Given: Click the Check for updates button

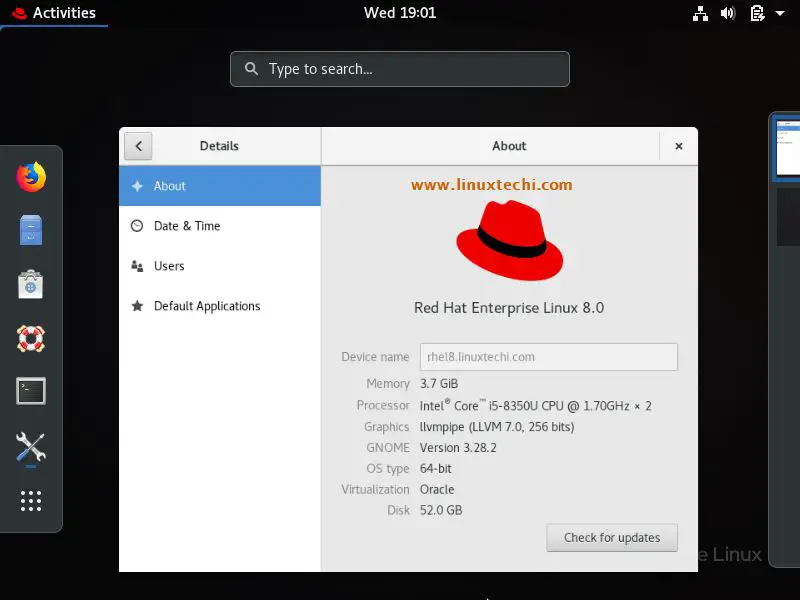Looking at the screenshot, I should click(612, 538).
